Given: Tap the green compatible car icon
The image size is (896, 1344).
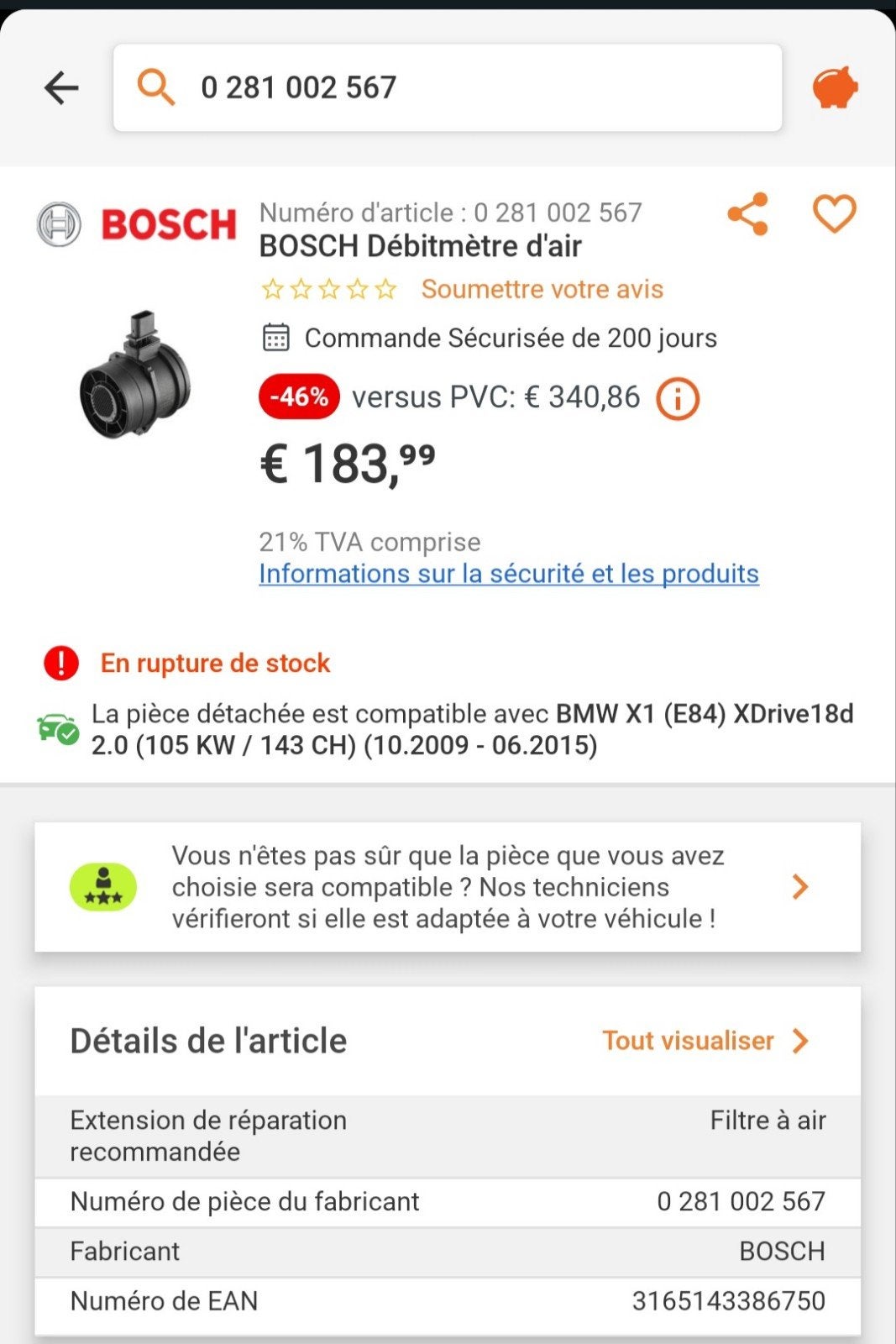Looking at the screenshot, I should click(x=58, y=729).
